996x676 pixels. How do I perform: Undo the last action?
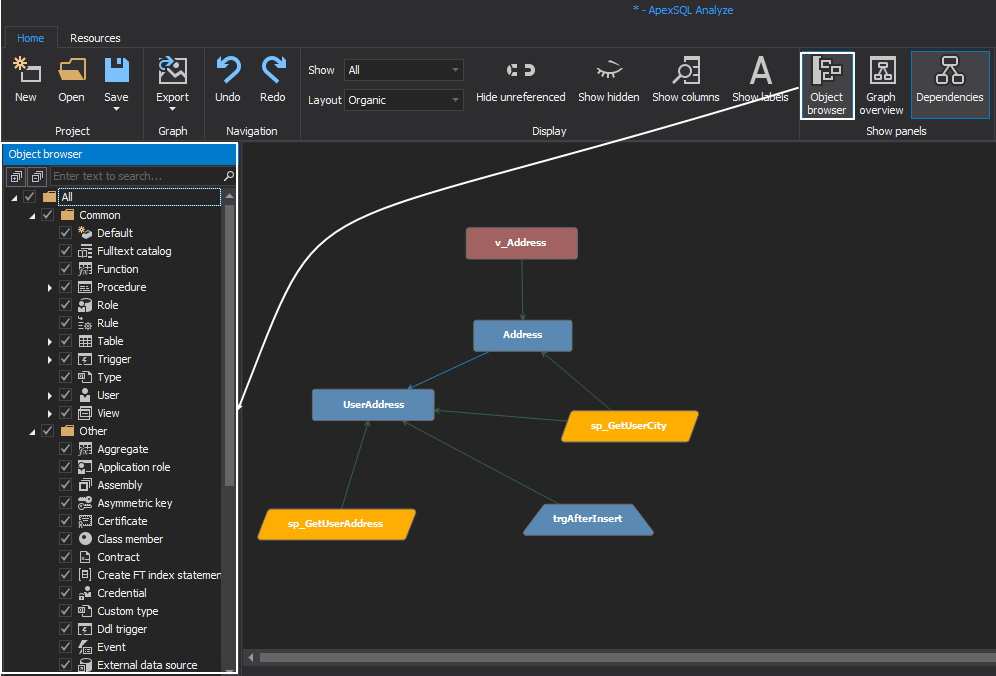pos(228,80)
